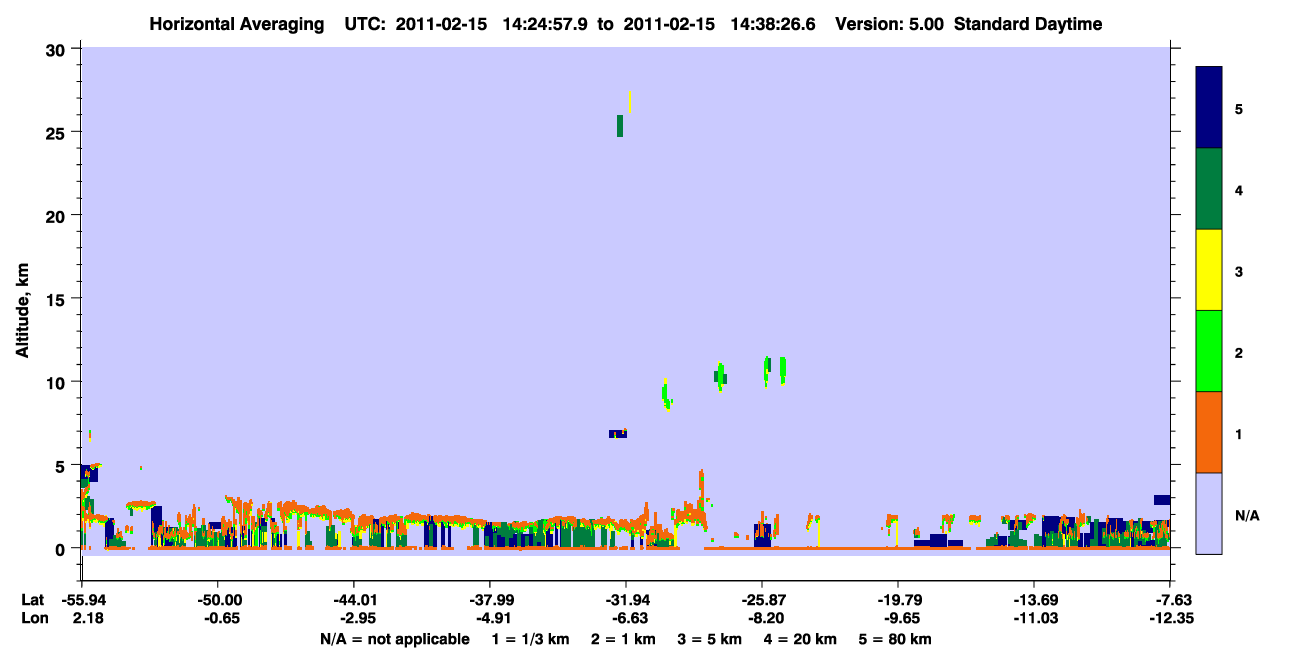Screen dimensions: 1300x667
Task: Click the dark green colorbar segment labeled 4
Action: coord(1209,189)
